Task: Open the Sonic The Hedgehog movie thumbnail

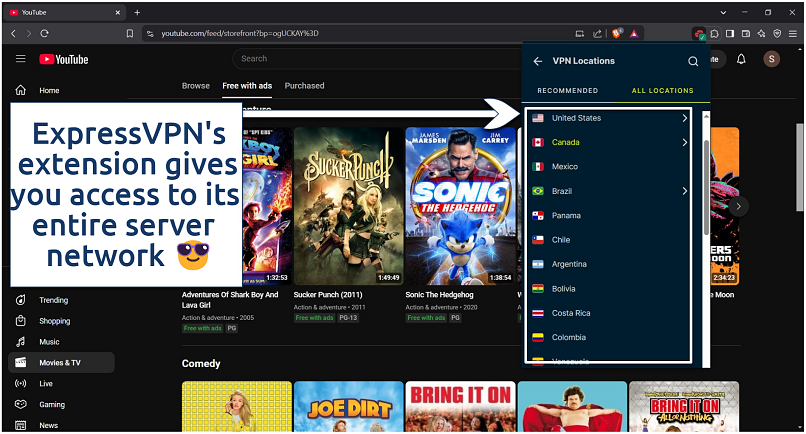Action: click(x=459, y=206)
